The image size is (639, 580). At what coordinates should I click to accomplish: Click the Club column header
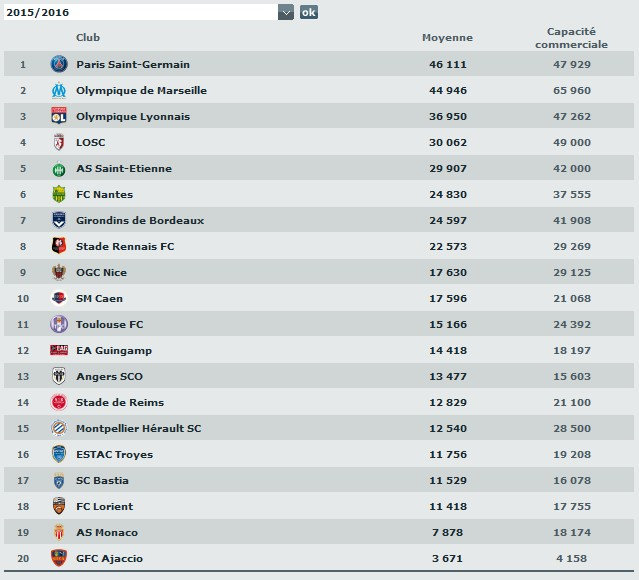pos(88,38)
